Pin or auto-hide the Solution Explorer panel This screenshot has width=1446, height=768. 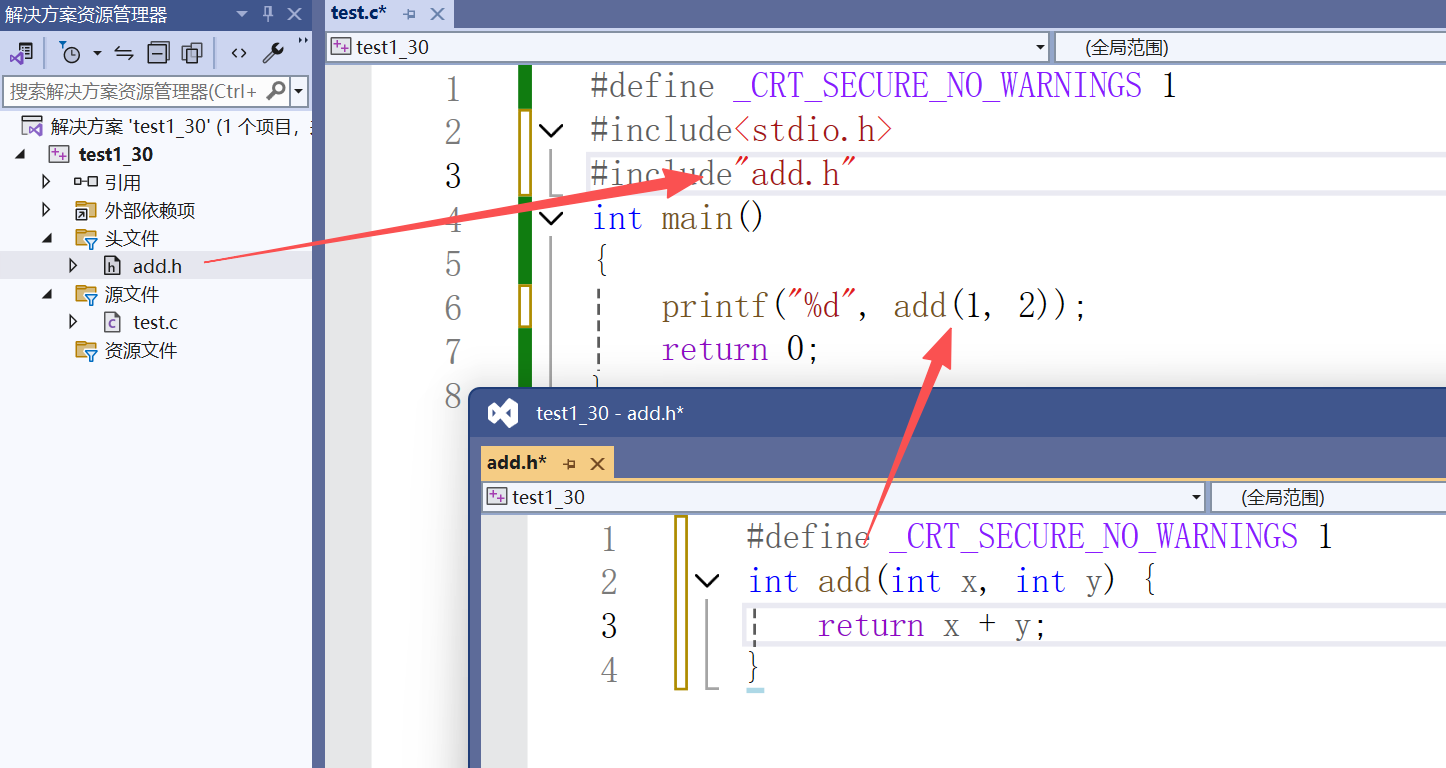[268, 14]
